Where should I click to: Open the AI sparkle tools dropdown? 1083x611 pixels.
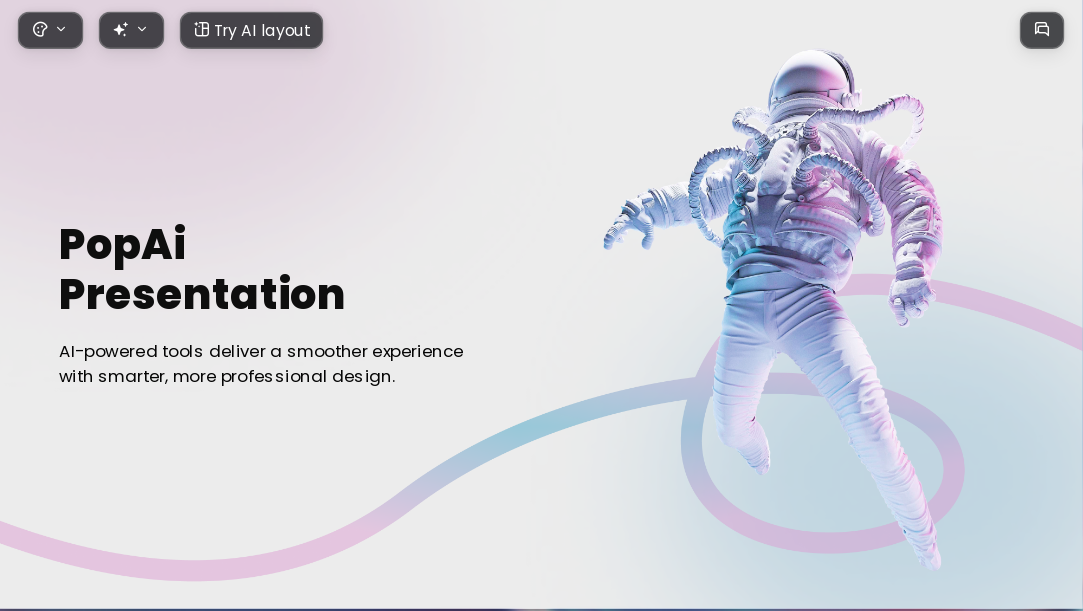coord(131,30)
